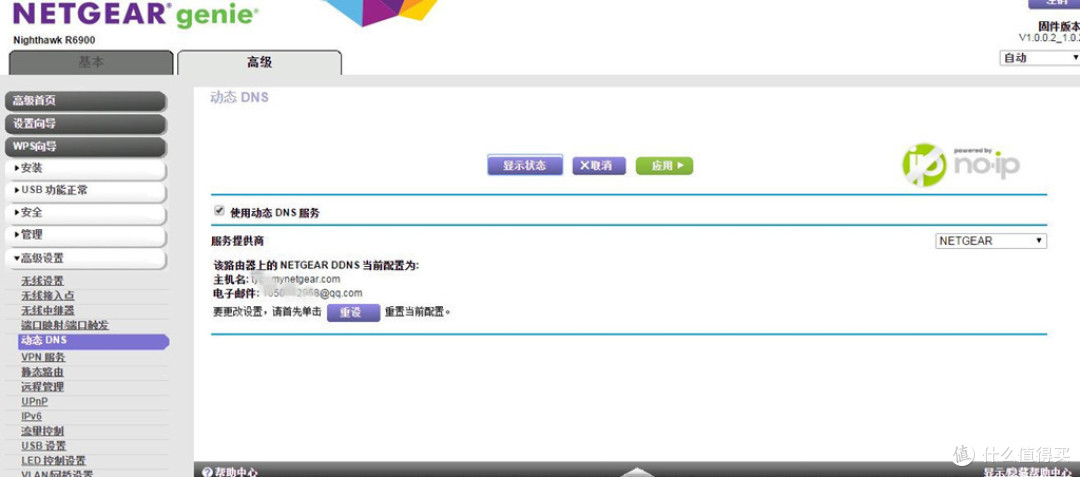Select the 高级 tab
1080x477 pixels.
click(x=259, y=62)
